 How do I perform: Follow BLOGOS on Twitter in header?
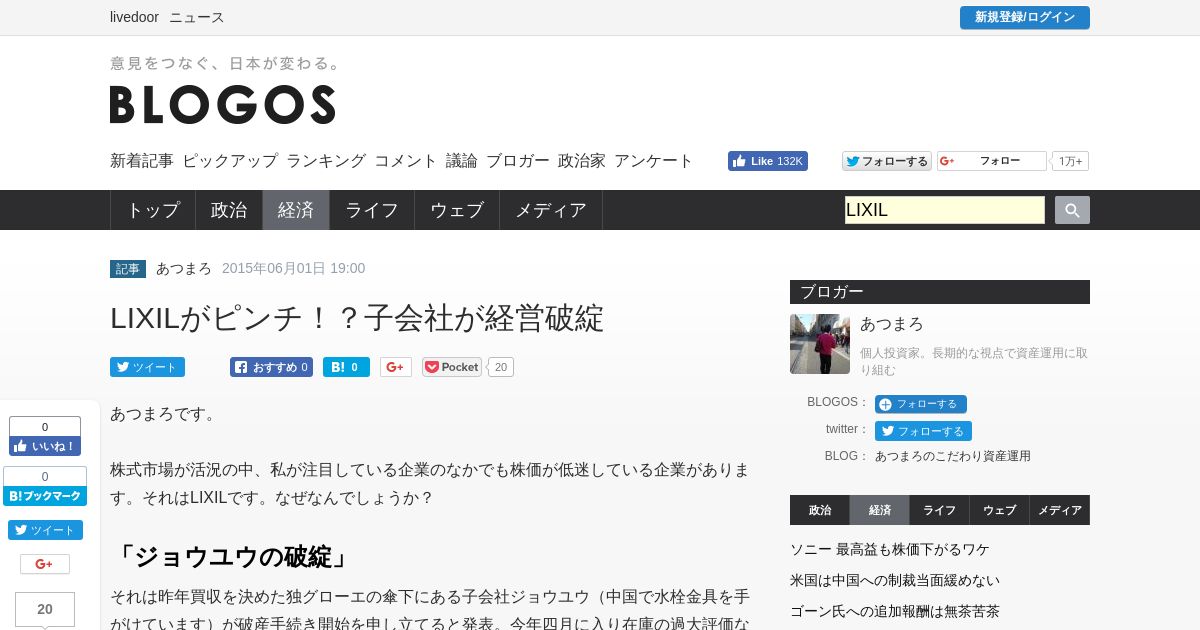[x=887, y=161]
